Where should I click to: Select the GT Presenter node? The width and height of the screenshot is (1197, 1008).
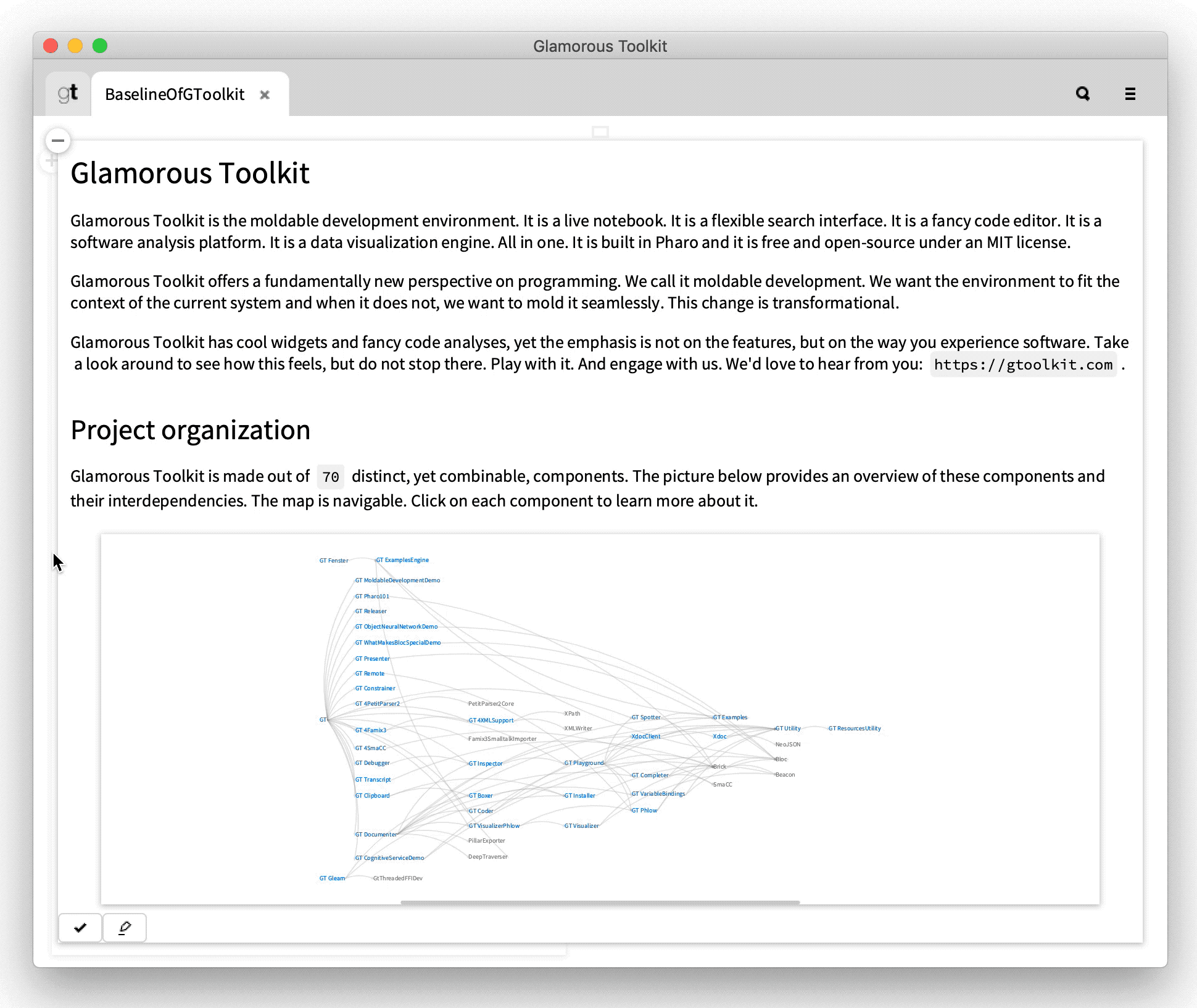372,659
